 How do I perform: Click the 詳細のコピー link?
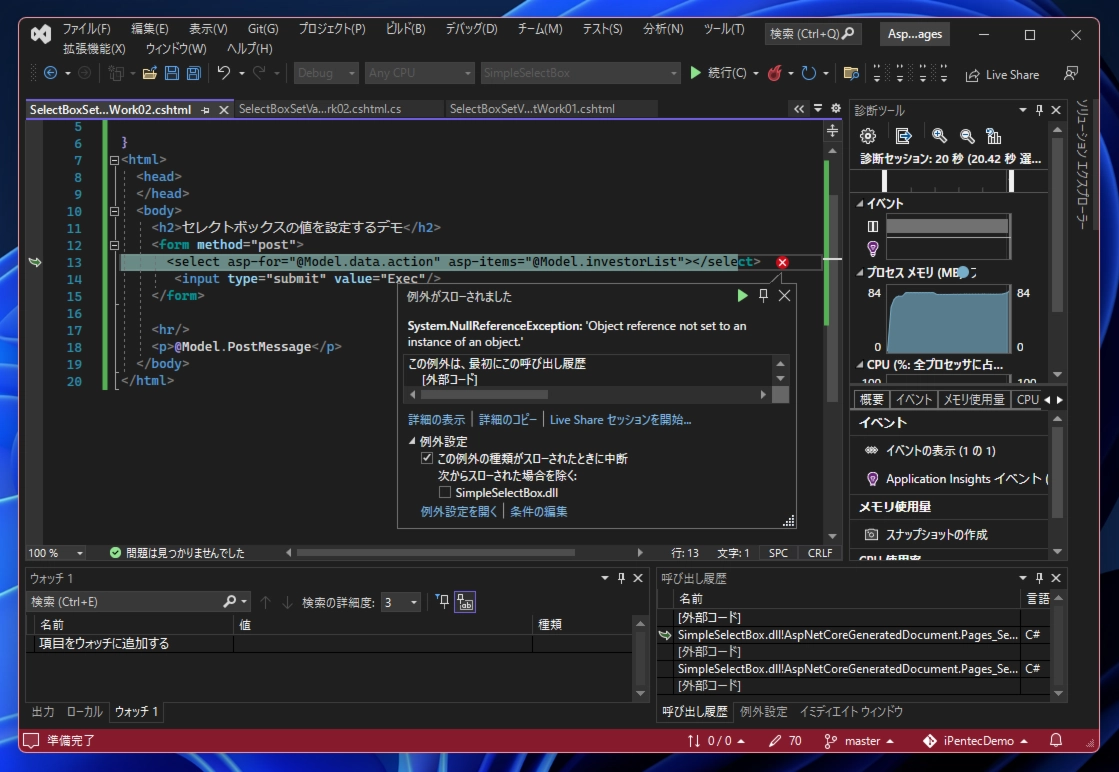[507, 420]
